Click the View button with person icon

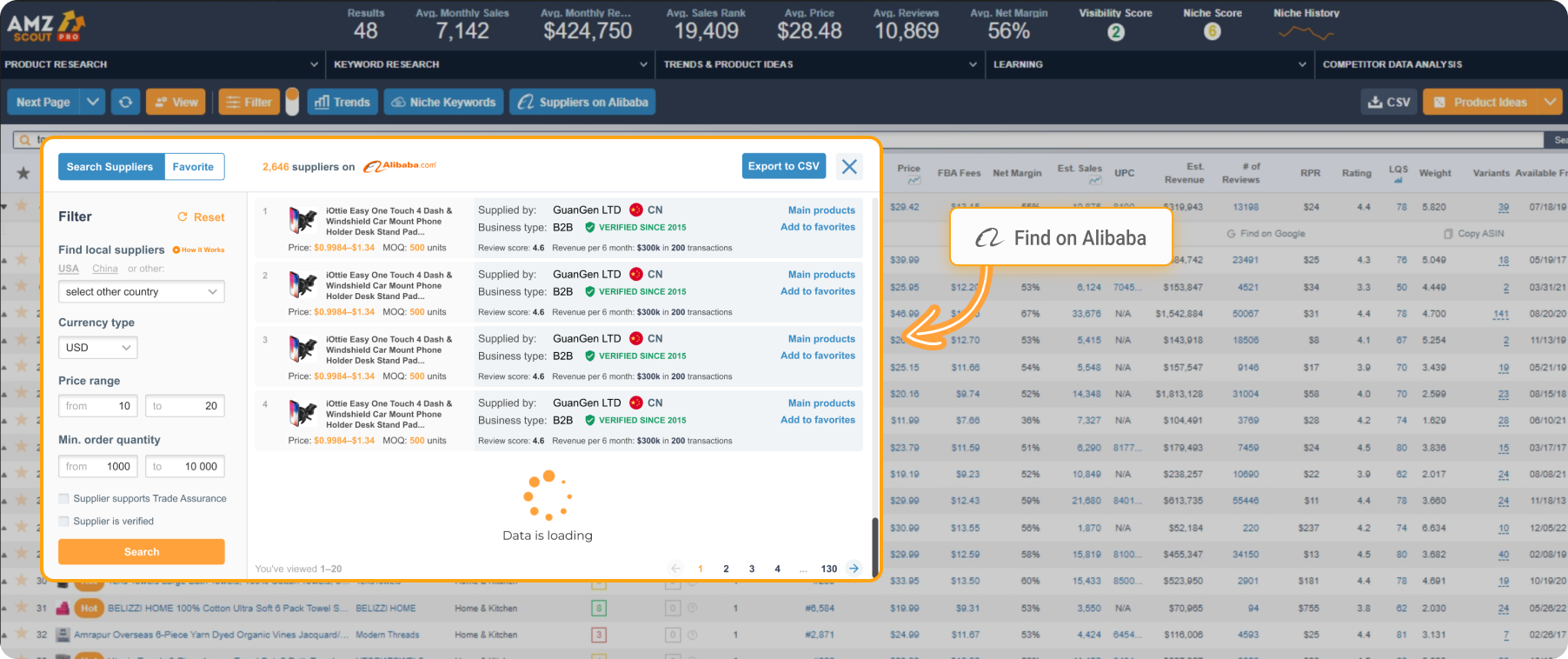[176, 102]
